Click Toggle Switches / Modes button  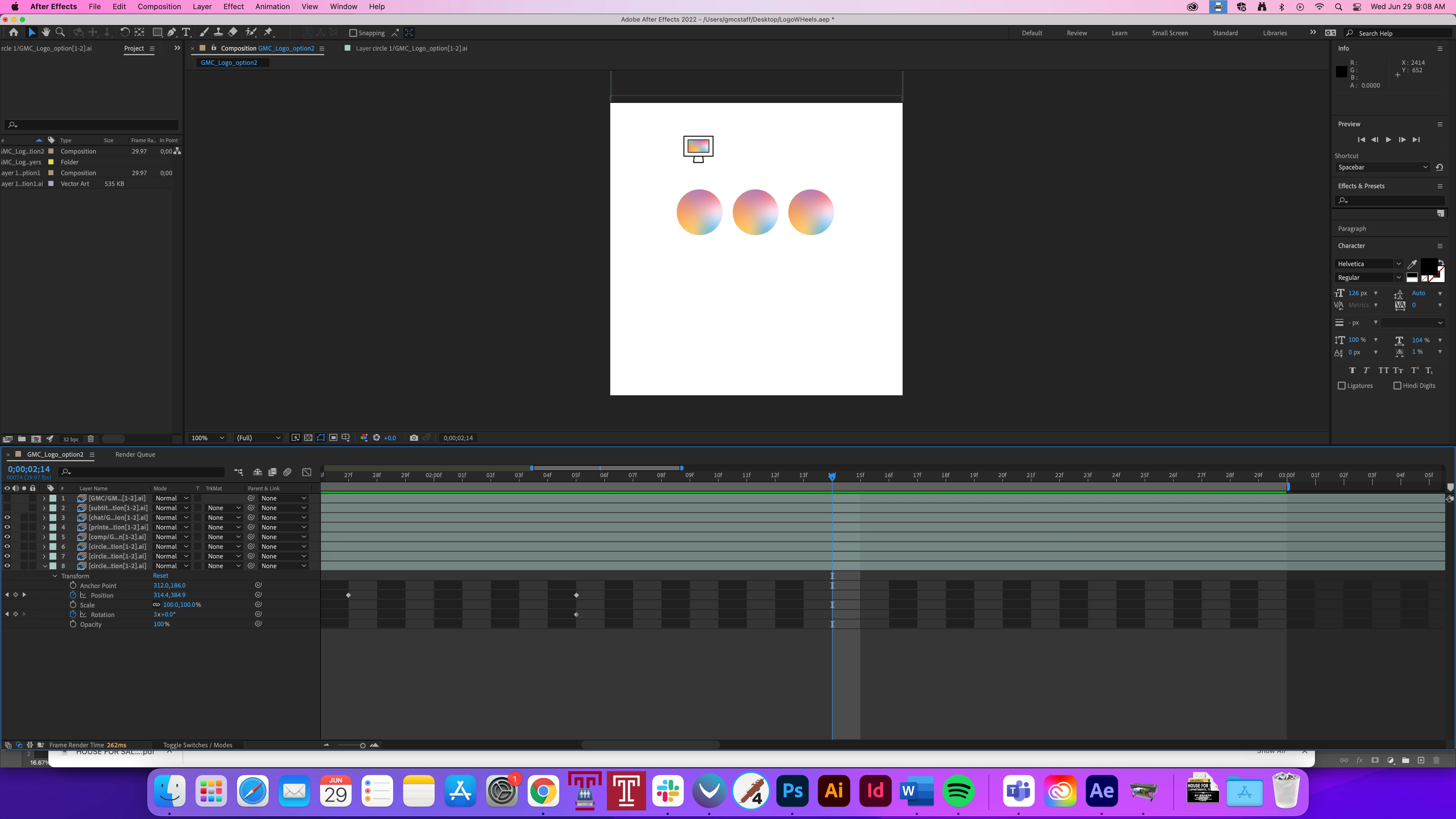197,745
